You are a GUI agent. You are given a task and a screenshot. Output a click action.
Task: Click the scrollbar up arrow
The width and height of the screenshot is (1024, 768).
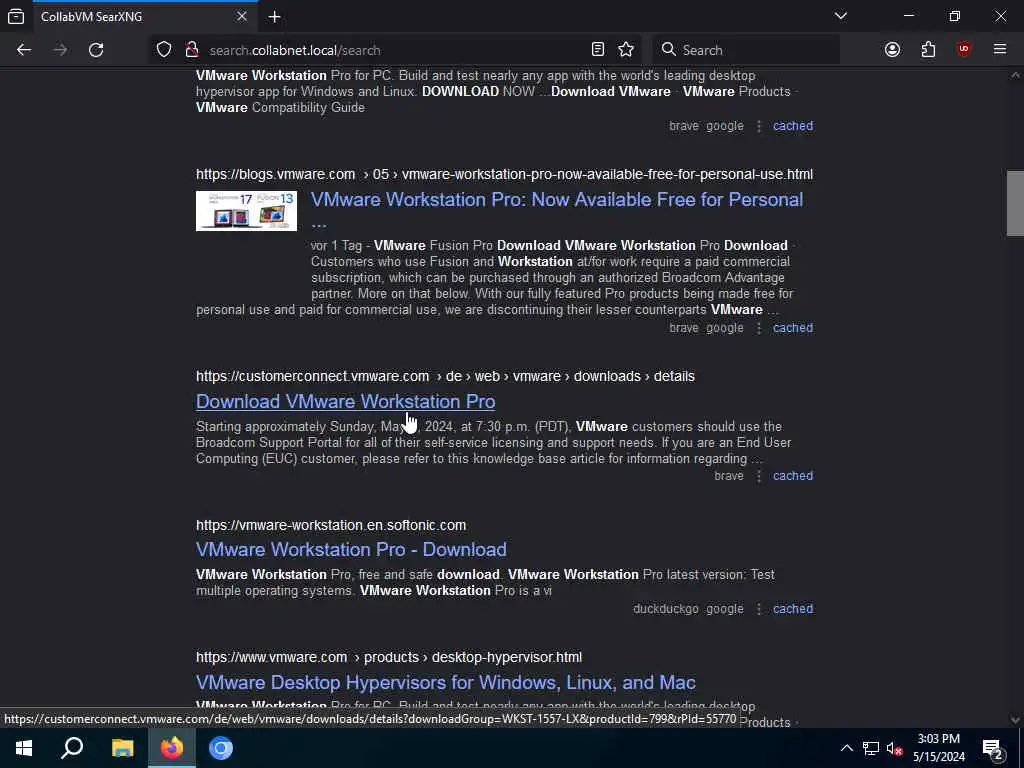click(x=1015, y=75)
